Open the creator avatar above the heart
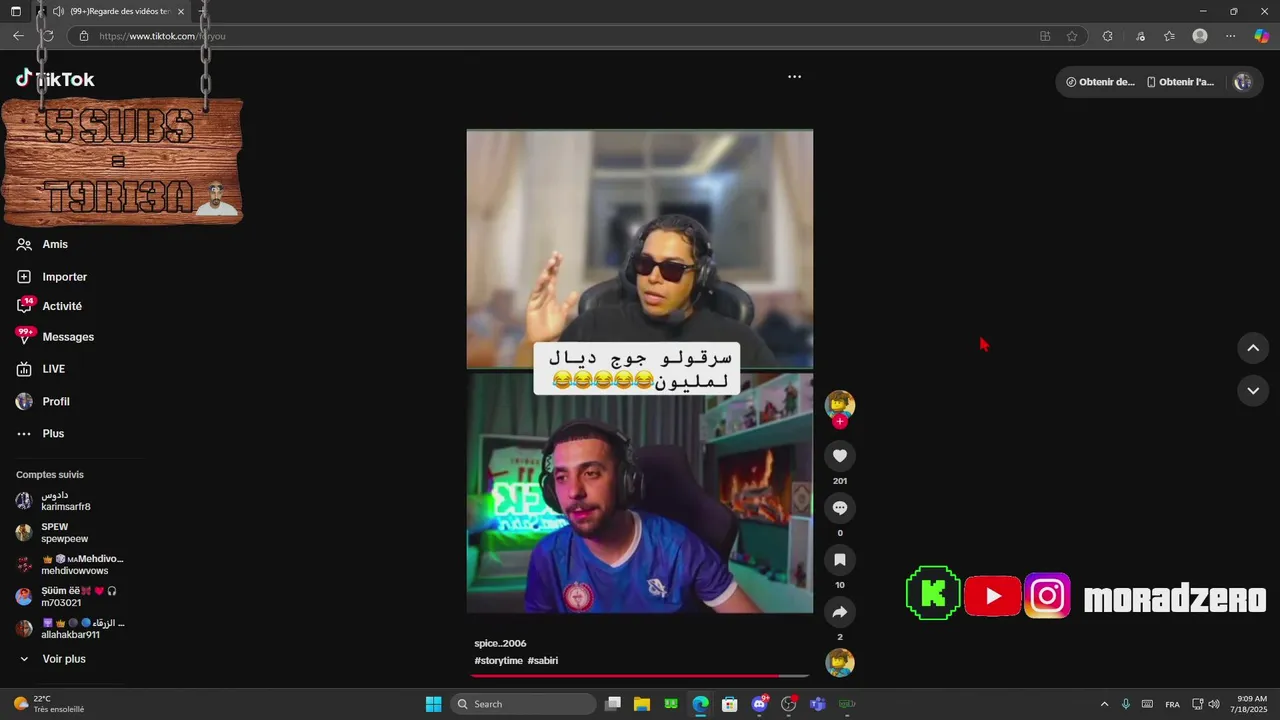The height and width of the screenshot is (720, 1280). (840, 404)
